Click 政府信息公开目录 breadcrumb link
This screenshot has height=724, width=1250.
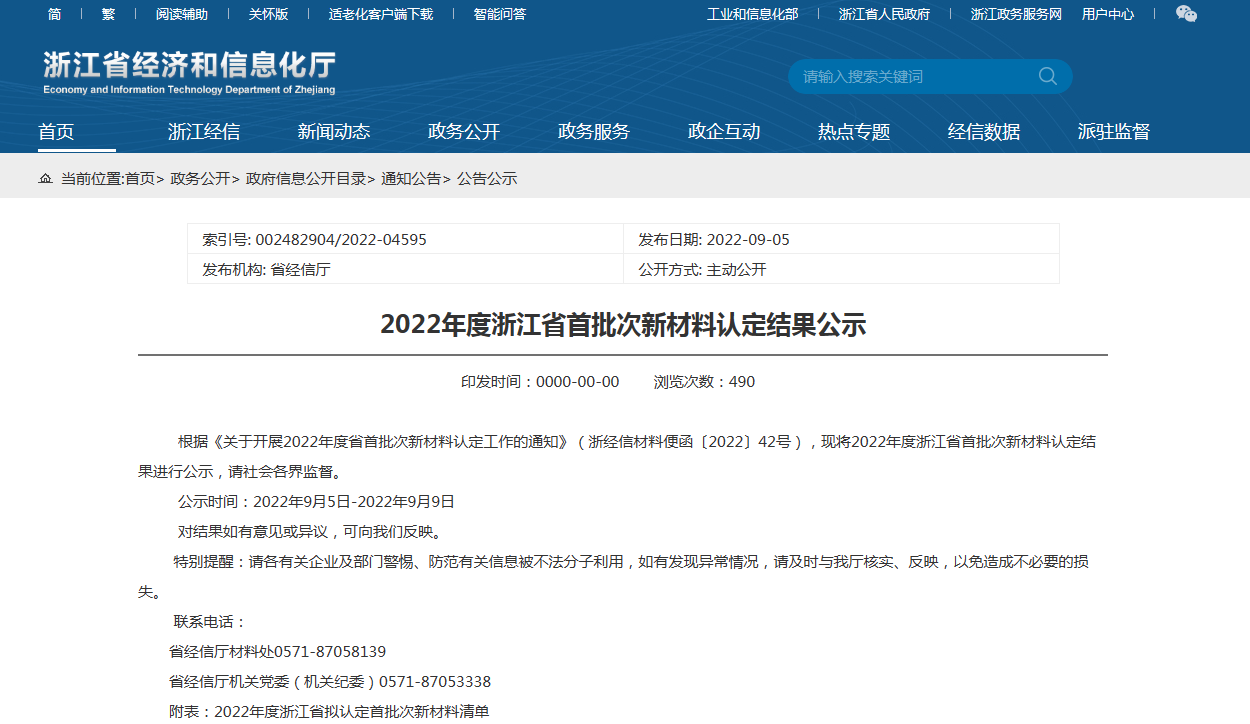(x=306, y=179)
